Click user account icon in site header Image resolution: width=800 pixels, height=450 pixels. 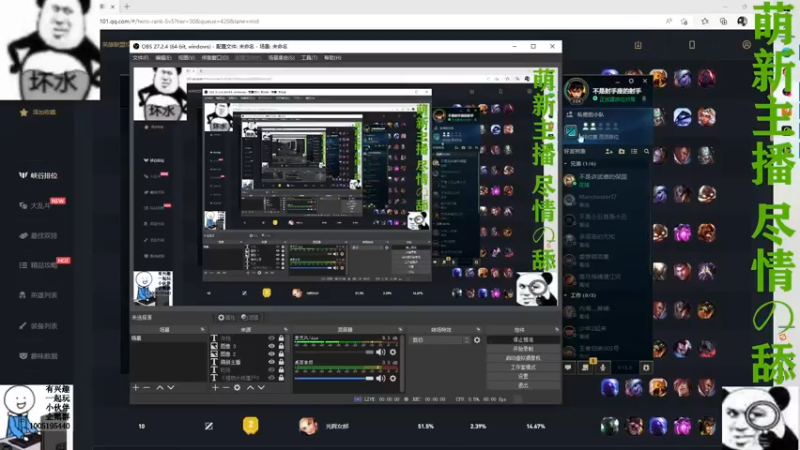pos(746,45)
